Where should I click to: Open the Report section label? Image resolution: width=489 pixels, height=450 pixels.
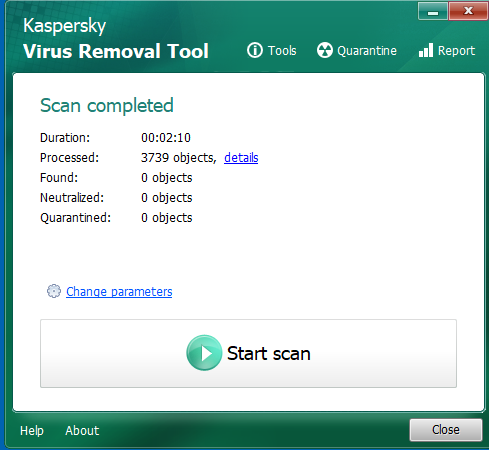(456, 51)
